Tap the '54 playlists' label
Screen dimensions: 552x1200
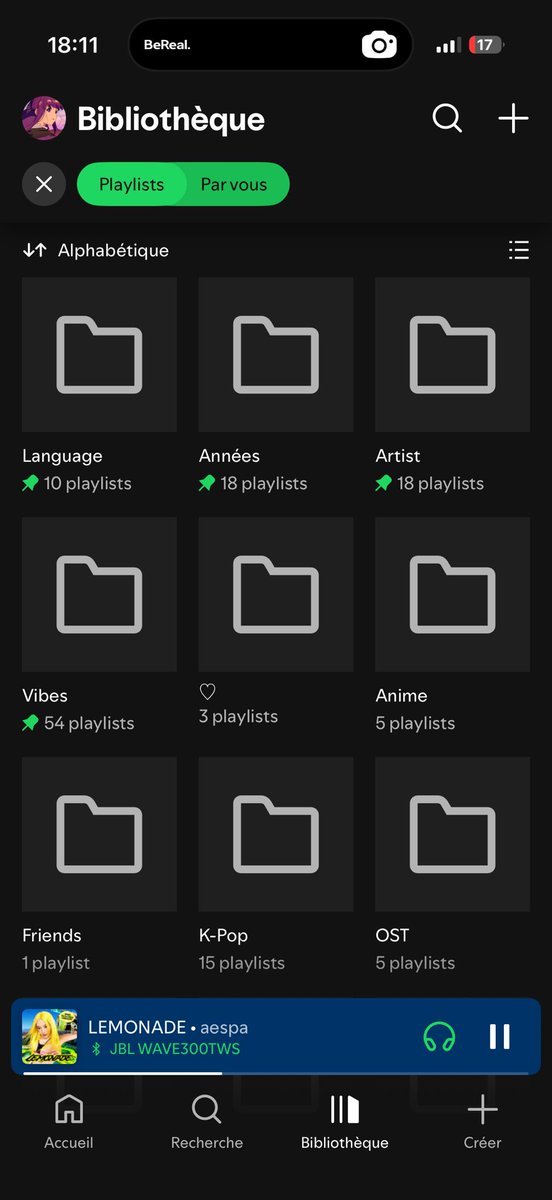(89, 723)
